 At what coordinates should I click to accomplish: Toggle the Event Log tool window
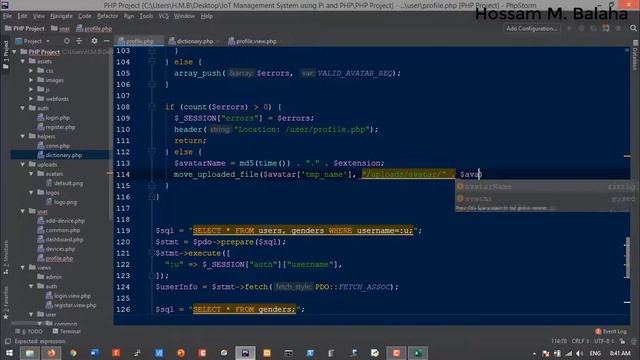tap(611, 331)
